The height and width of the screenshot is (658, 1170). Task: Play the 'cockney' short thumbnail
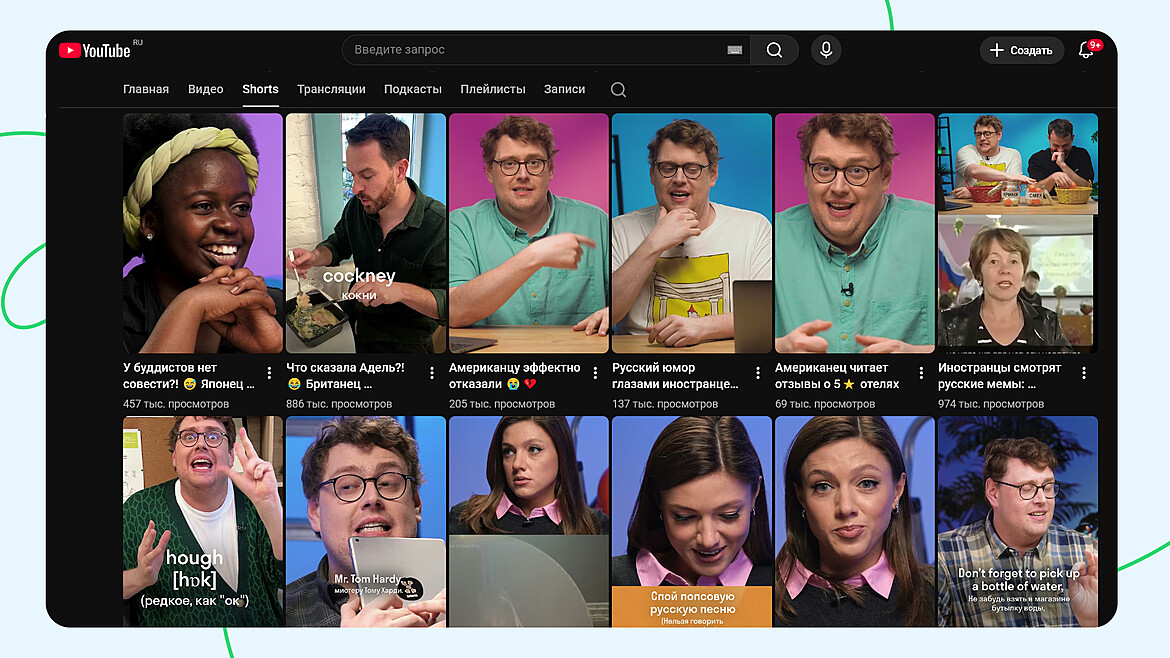click(x=366, y=232)
